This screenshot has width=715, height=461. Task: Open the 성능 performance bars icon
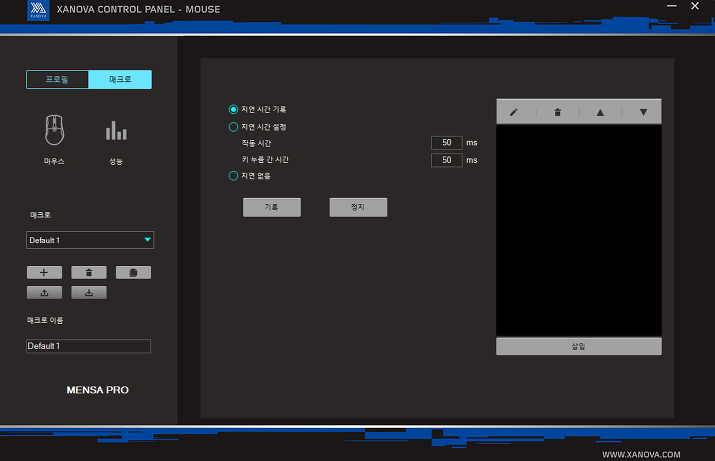(x=116, y=131)
